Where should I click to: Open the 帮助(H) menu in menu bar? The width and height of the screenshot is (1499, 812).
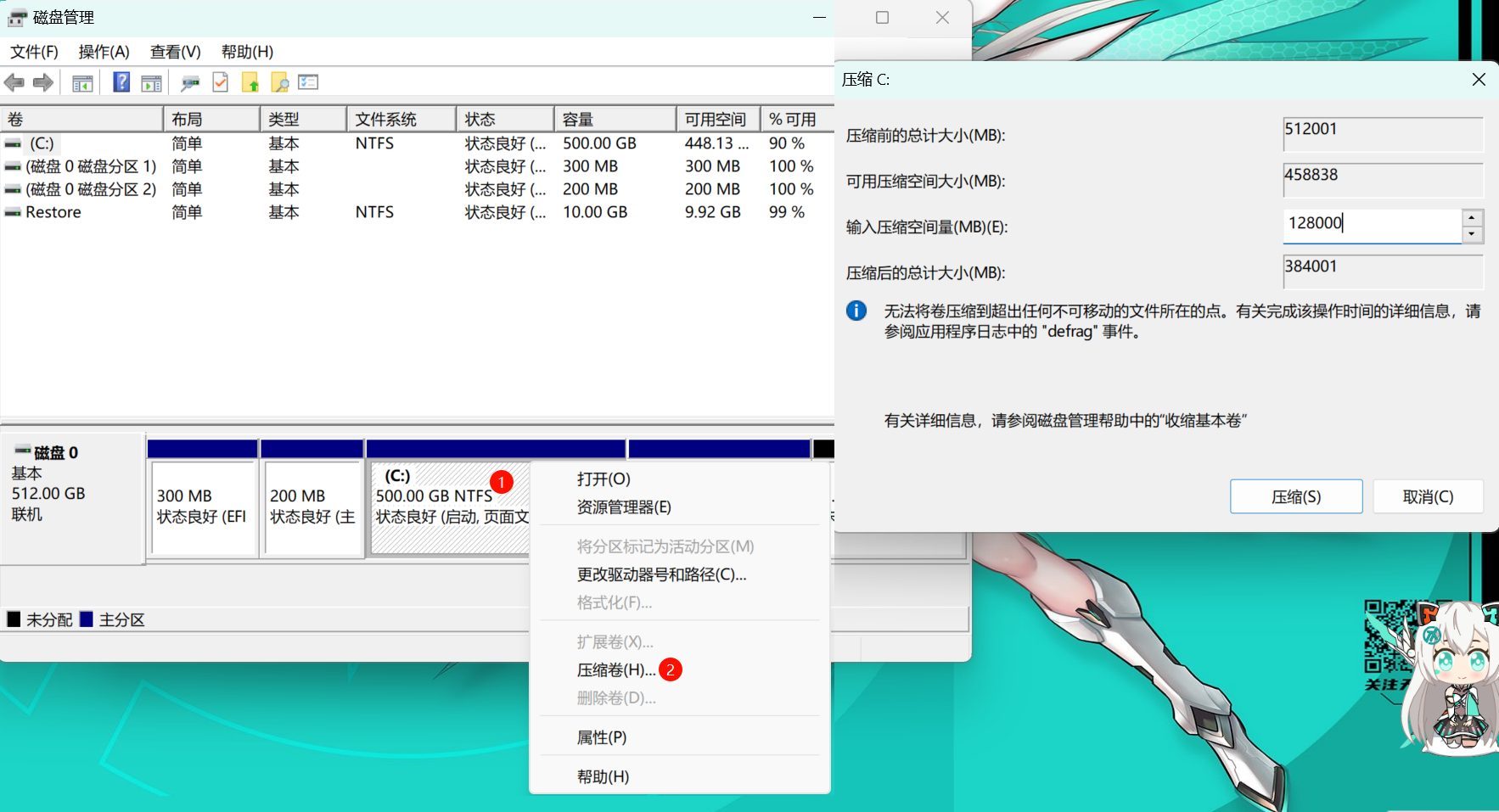pos(247,52)
